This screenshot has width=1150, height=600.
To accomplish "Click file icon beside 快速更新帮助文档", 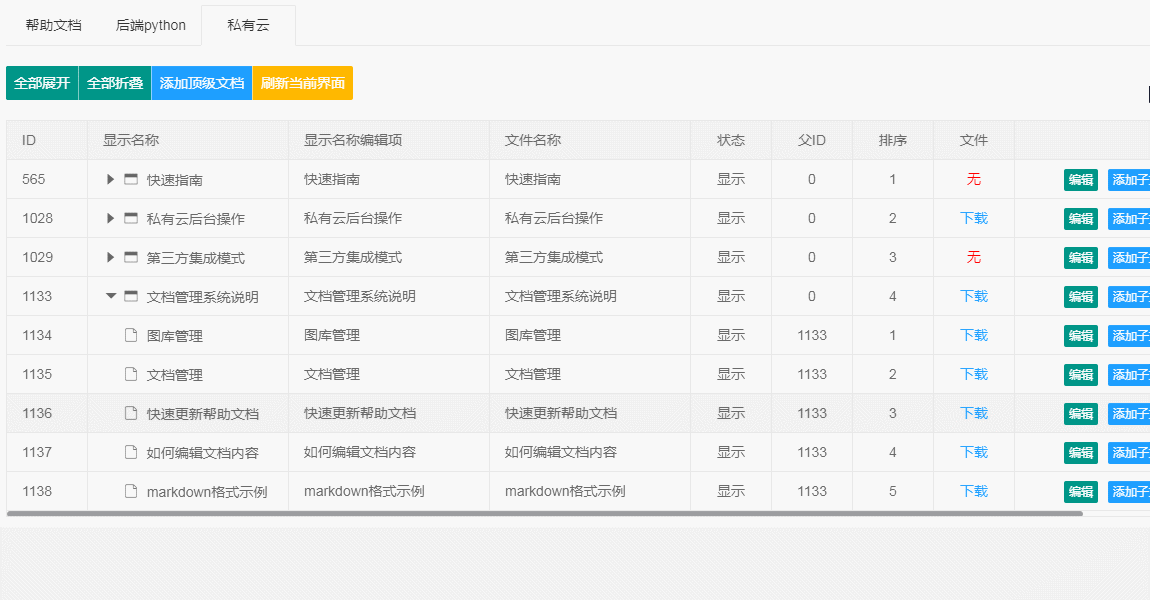I will coord(130,413).
